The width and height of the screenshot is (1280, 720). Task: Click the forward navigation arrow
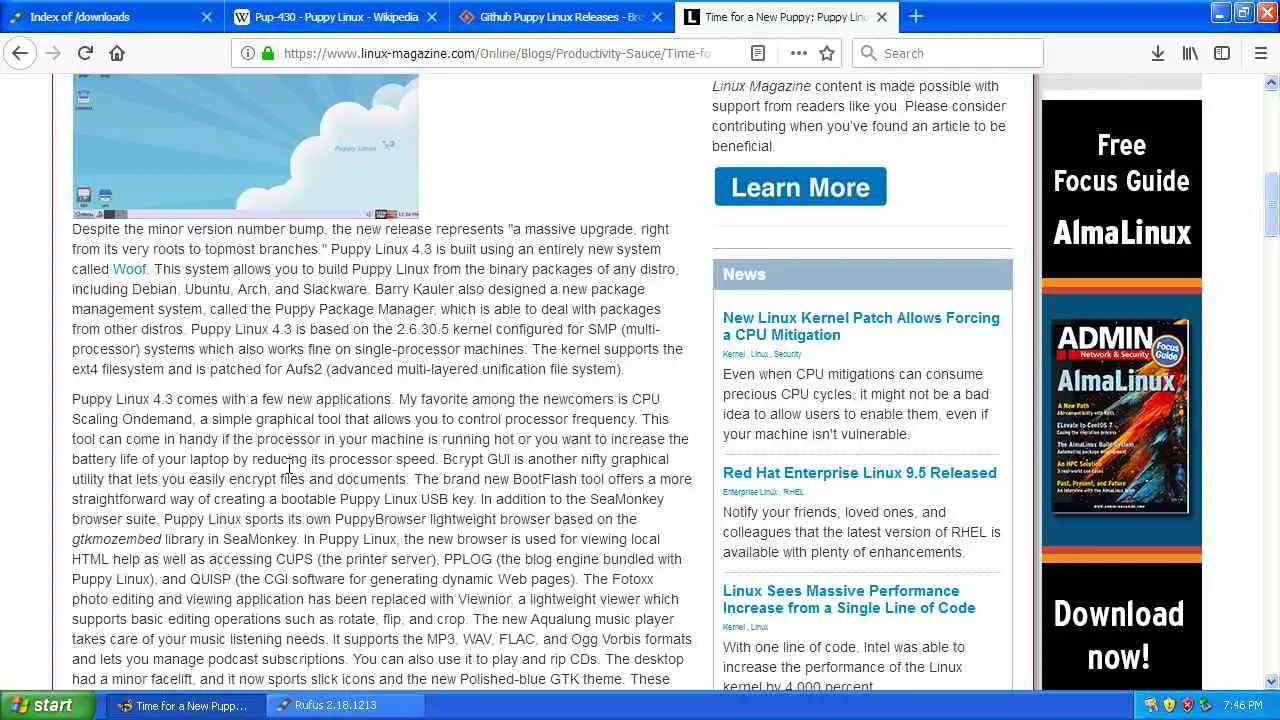pos(53,53)
